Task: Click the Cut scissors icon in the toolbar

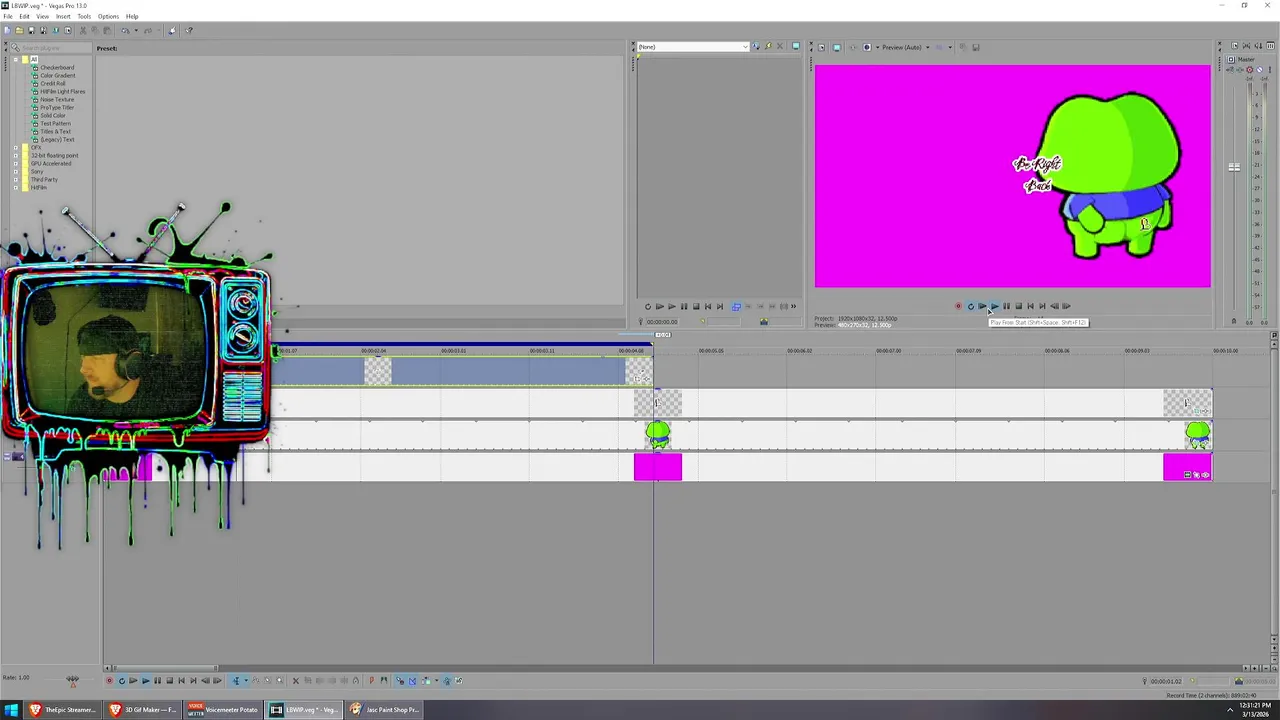Action: coord(83,30)
